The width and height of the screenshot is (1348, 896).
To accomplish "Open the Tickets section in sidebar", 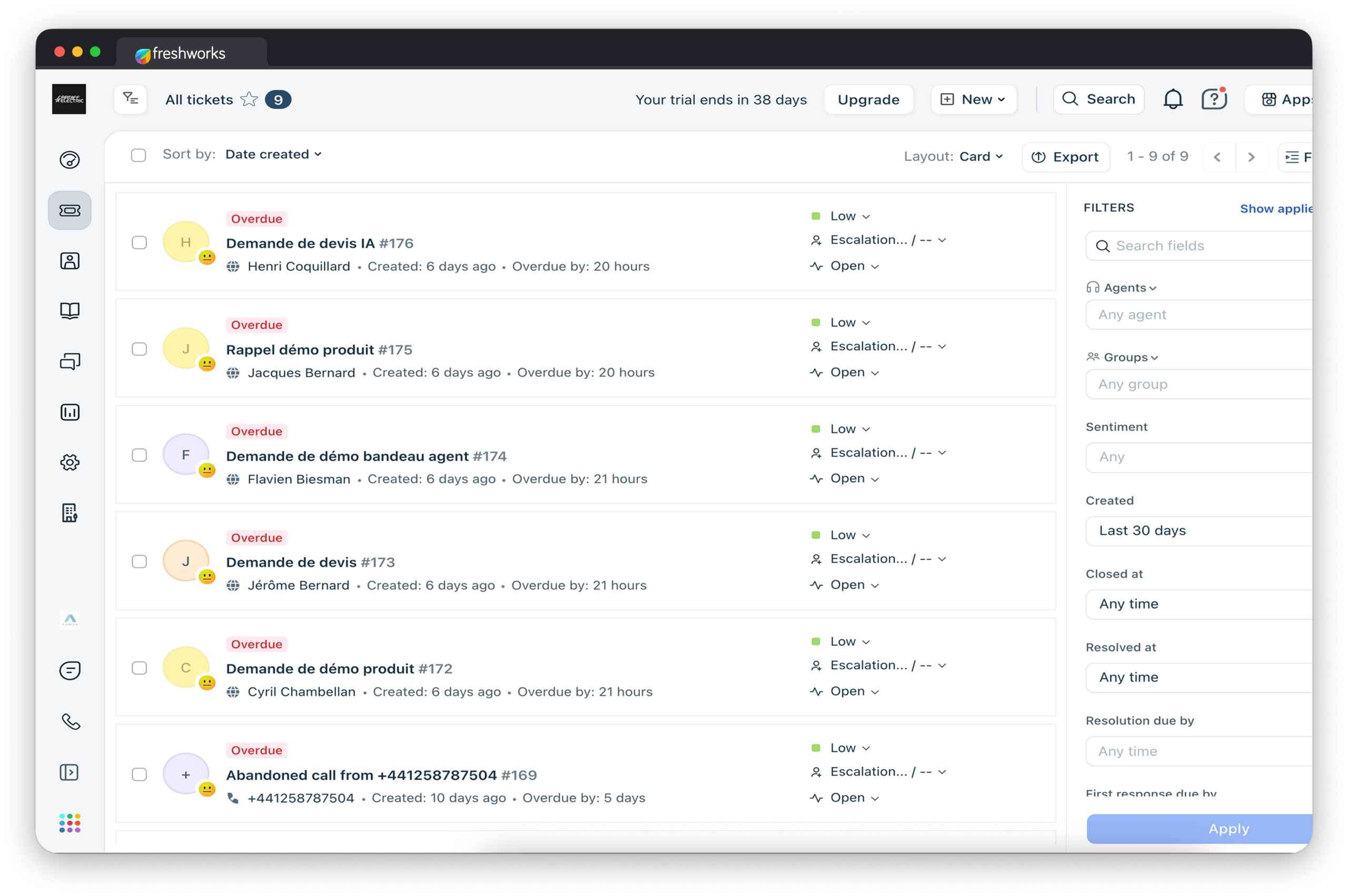I will tap(70, 210).
